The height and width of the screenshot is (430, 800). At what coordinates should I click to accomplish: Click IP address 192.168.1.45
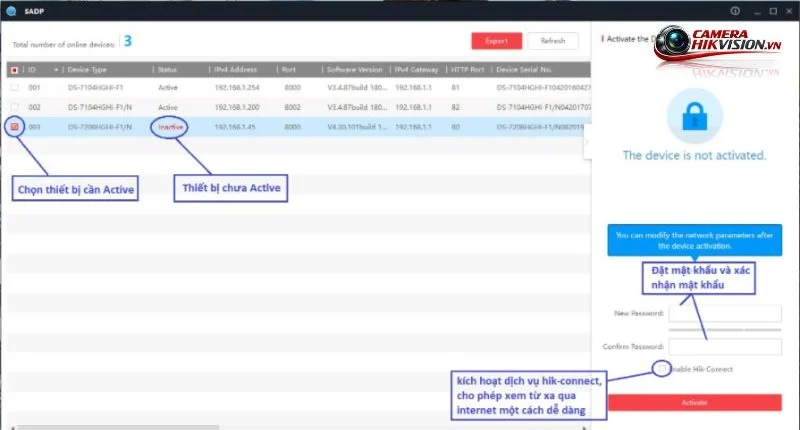pos(235,127)
